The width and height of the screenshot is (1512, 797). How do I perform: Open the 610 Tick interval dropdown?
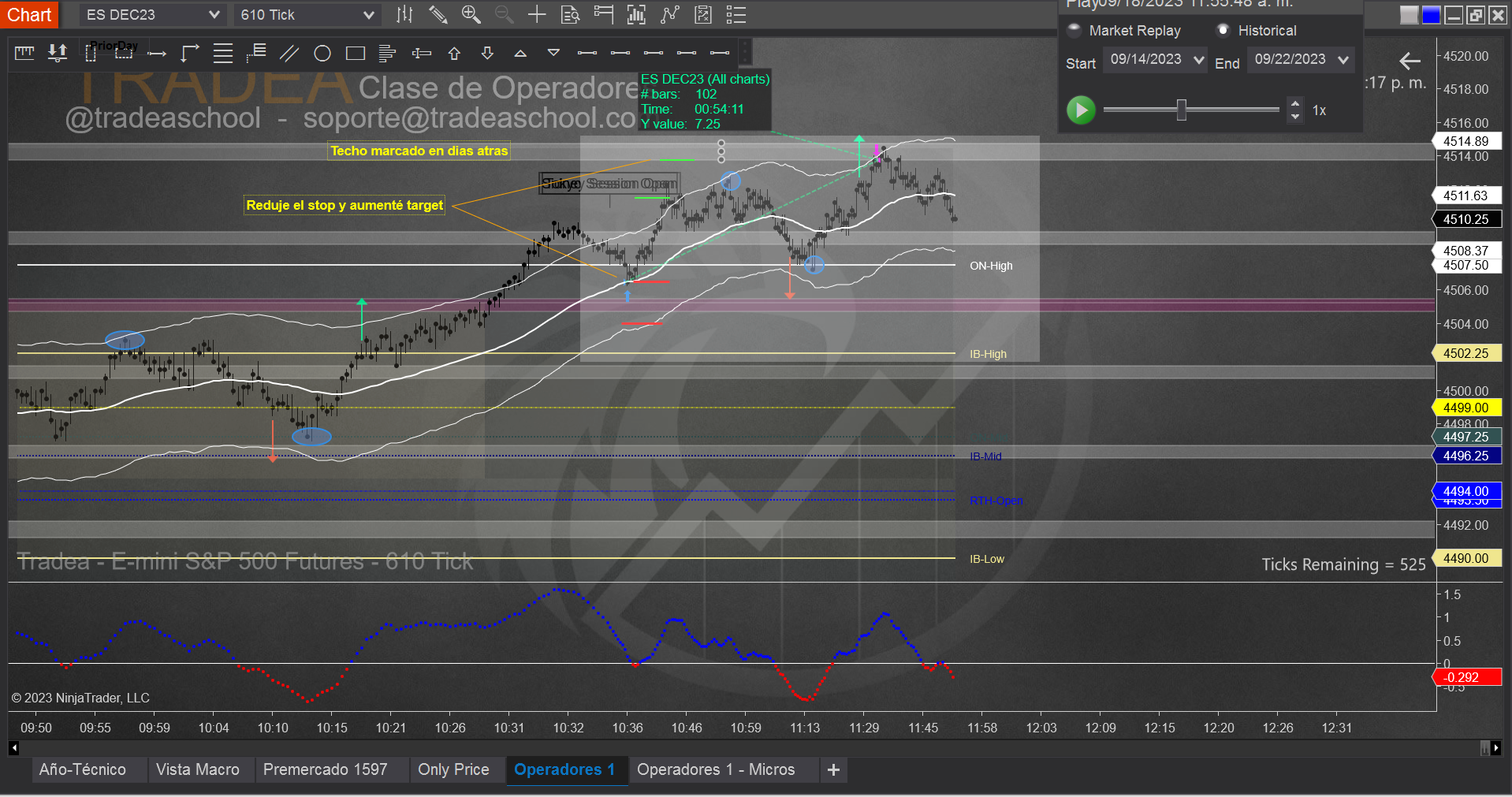point(307,14)
